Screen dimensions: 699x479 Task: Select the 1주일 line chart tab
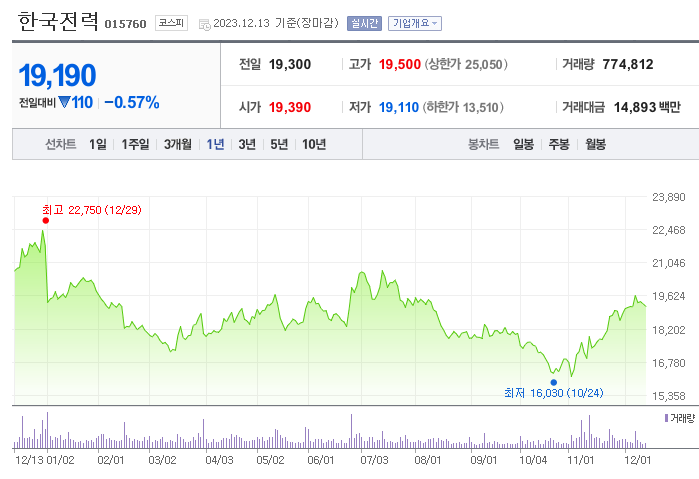pyautogui.click(x=136, y=144)
